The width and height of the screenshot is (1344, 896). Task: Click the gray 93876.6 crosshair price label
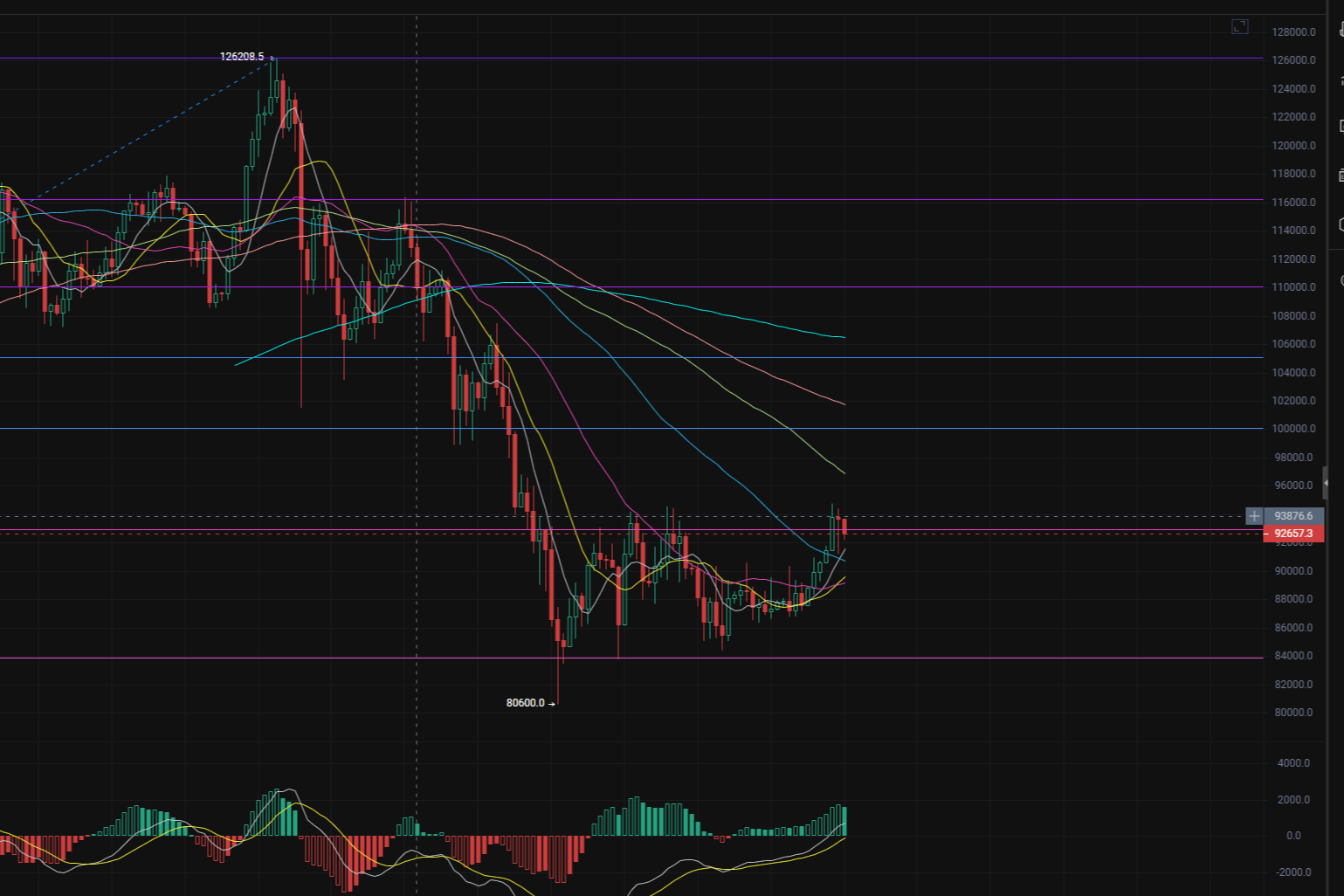click(x=1293, y=516)
